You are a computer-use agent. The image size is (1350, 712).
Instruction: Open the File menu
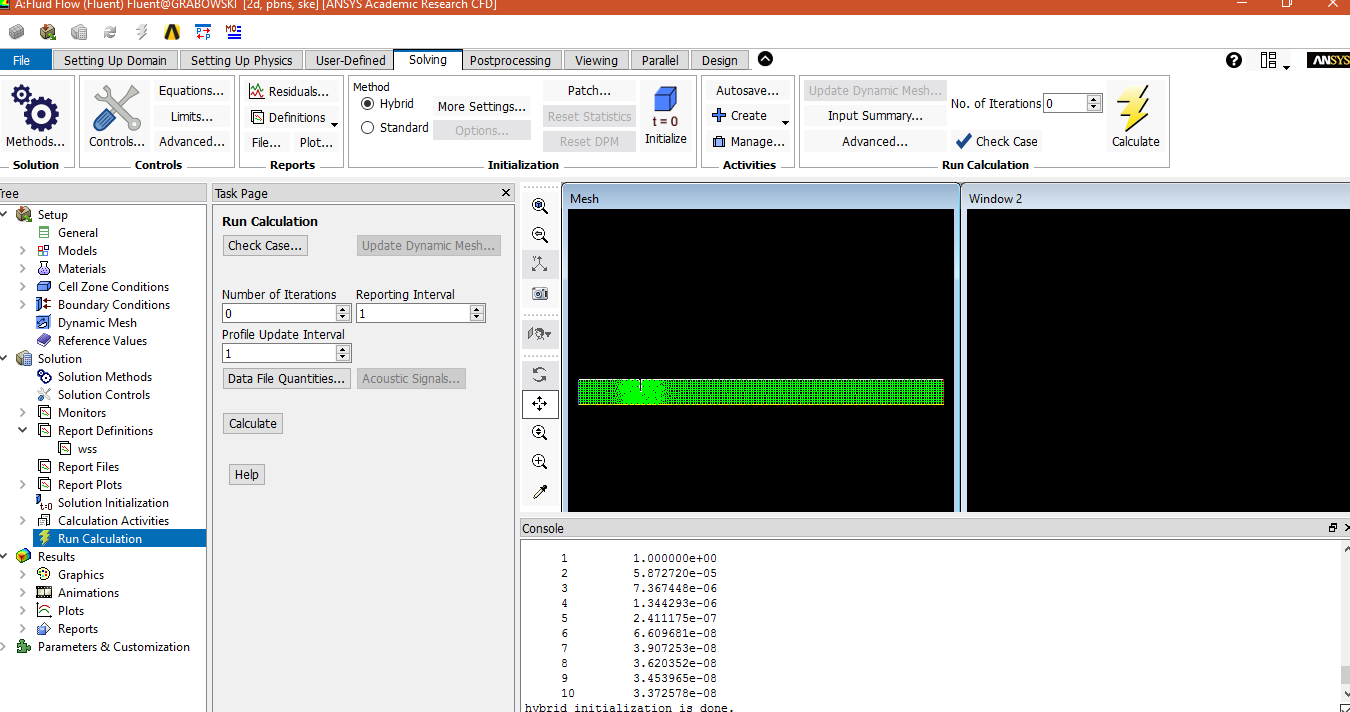tap(22, 60)
